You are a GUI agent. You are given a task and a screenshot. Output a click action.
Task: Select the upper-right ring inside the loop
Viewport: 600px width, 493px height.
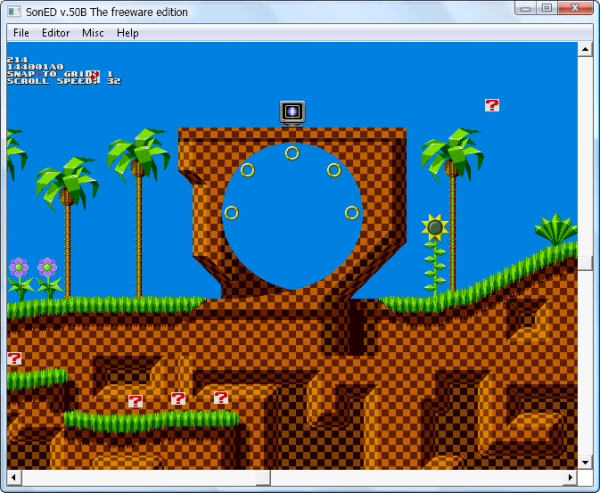coord(334,170)
